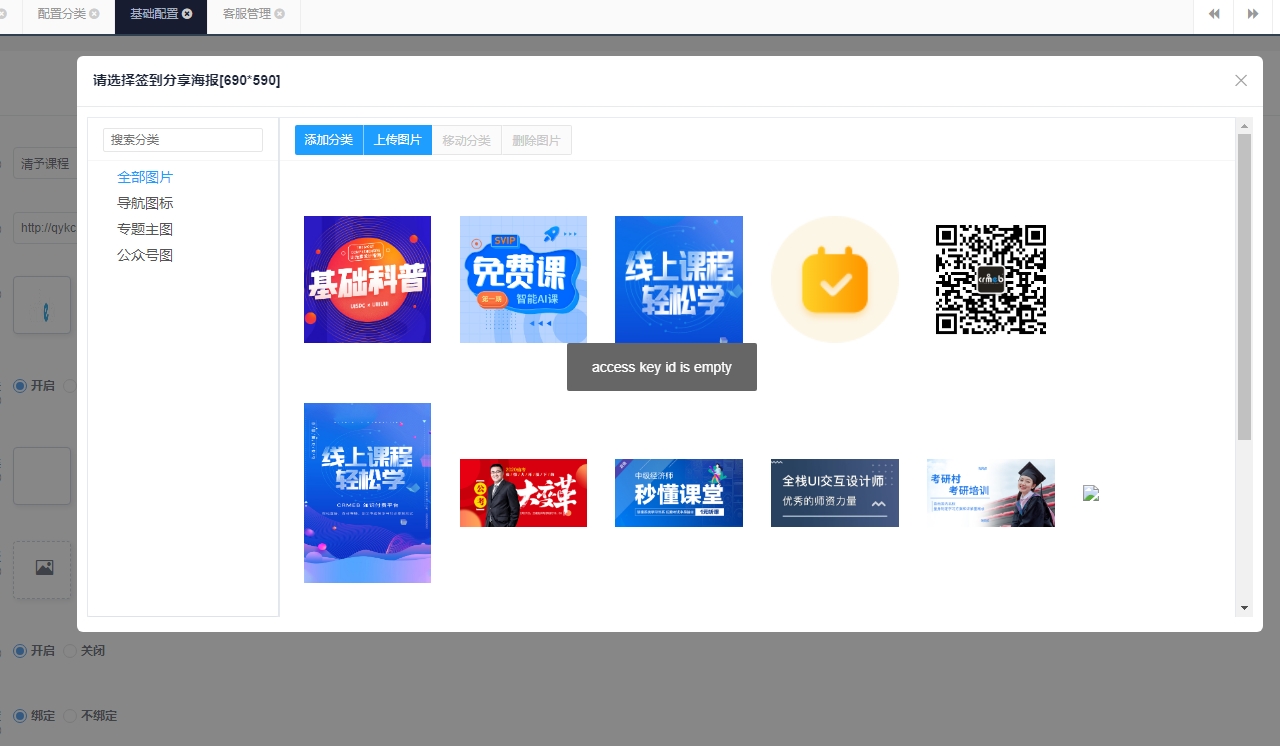Select the 开启 radio next to 关闭
The height and width of the screenshot is (746, 1280).
coord(20,651)
